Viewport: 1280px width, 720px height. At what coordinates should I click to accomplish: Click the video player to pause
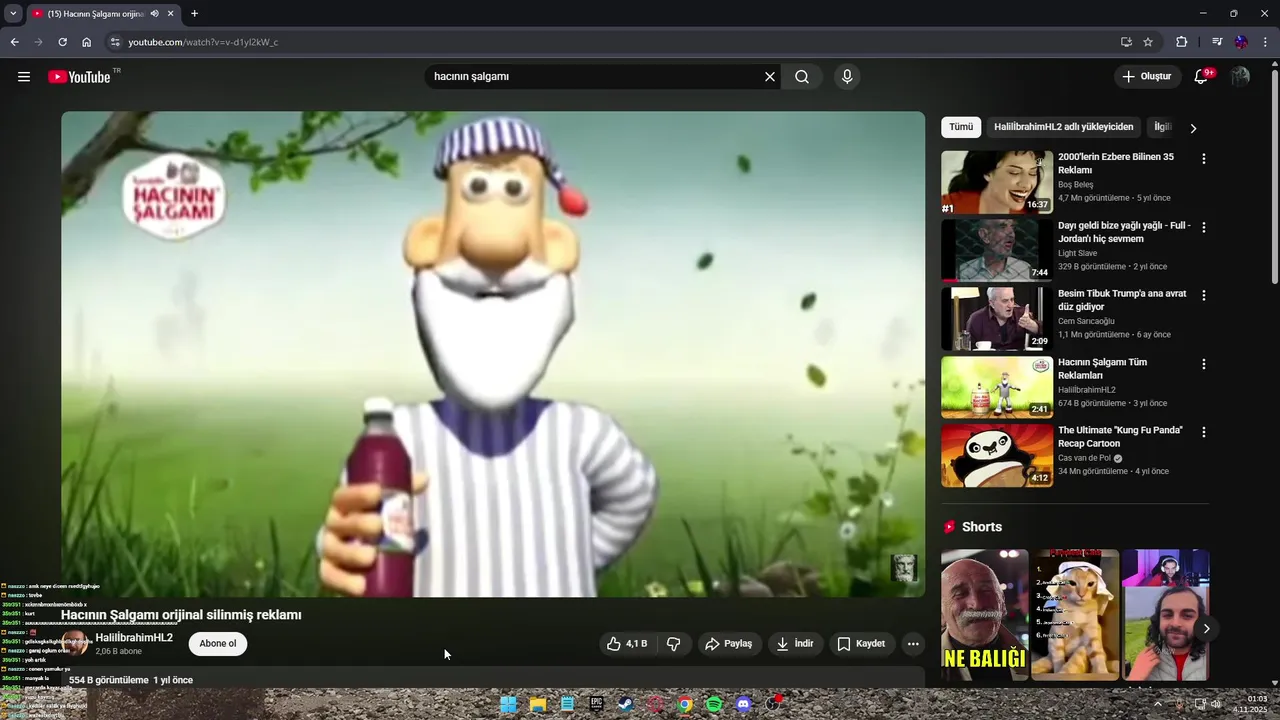493,354
